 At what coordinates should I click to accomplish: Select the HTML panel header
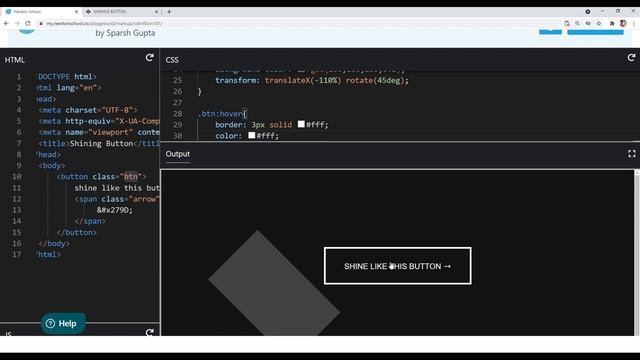click(x=15, y=60)
